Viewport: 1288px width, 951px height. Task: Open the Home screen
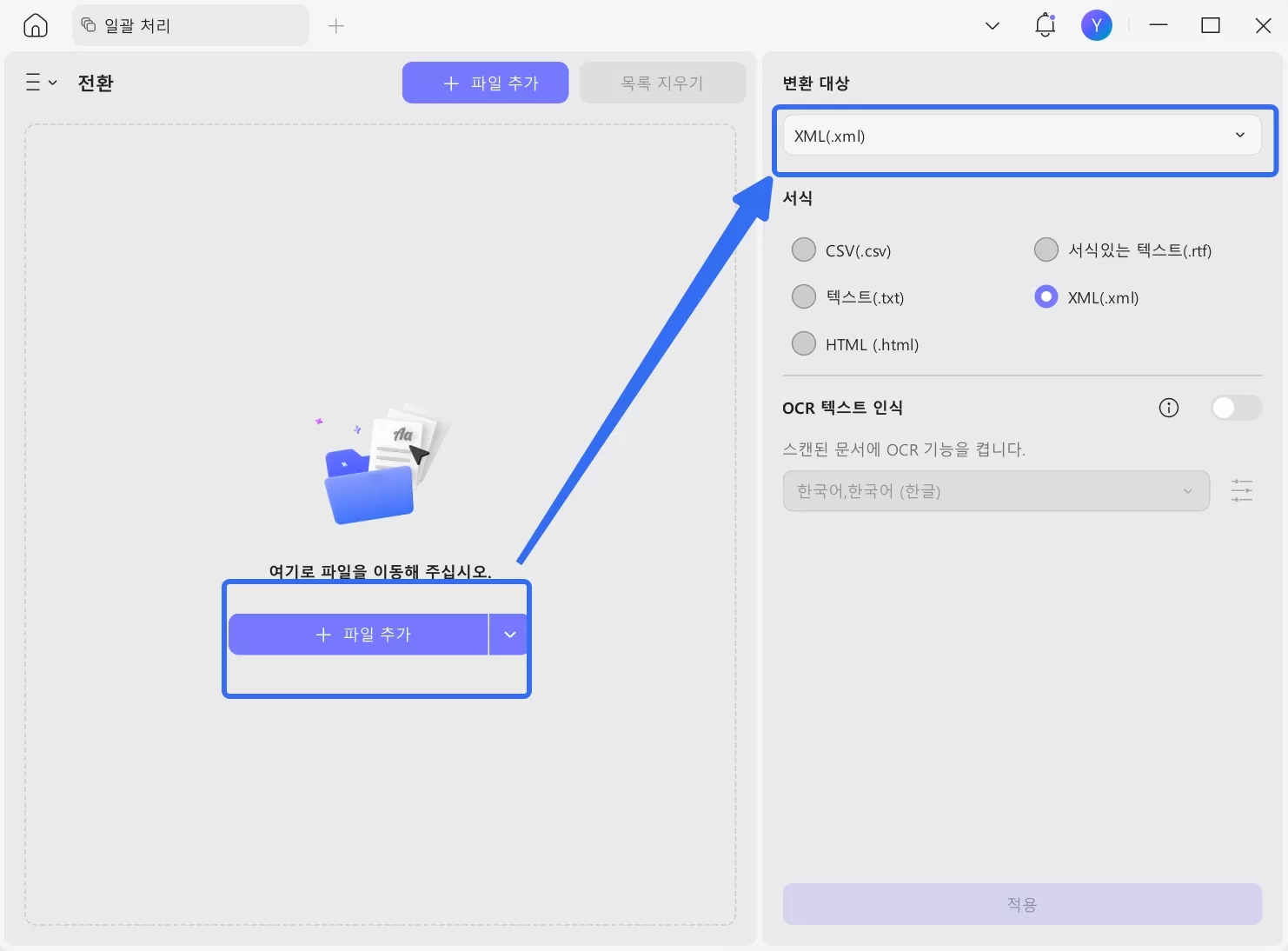click(34, 25)
